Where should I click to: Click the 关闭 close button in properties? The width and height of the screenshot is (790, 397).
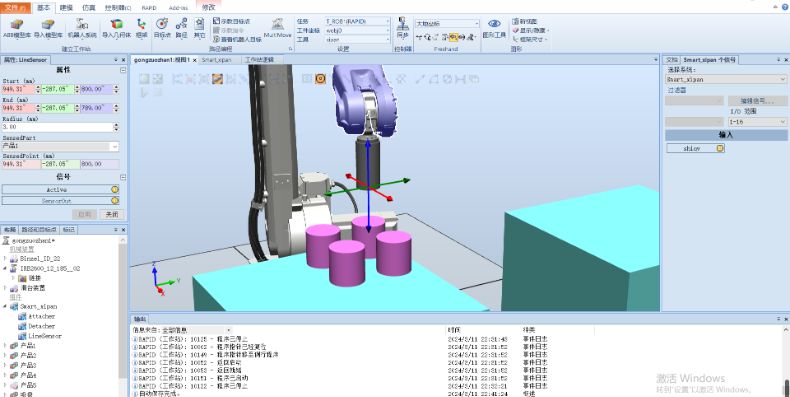tap(112, 214)
